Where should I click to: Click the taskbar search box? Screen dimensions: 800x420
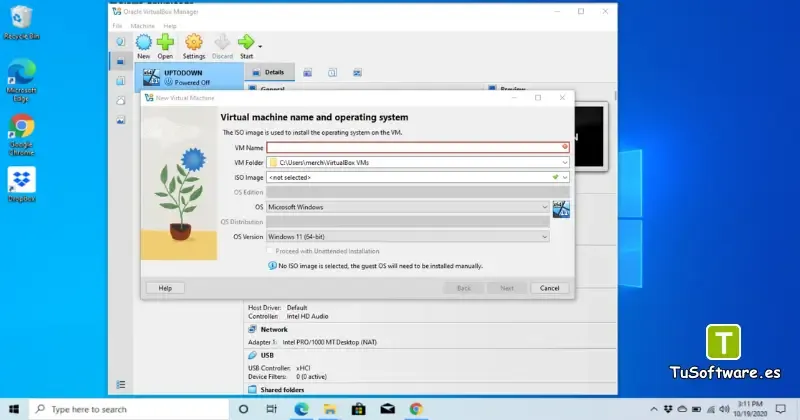coord(129,409)
